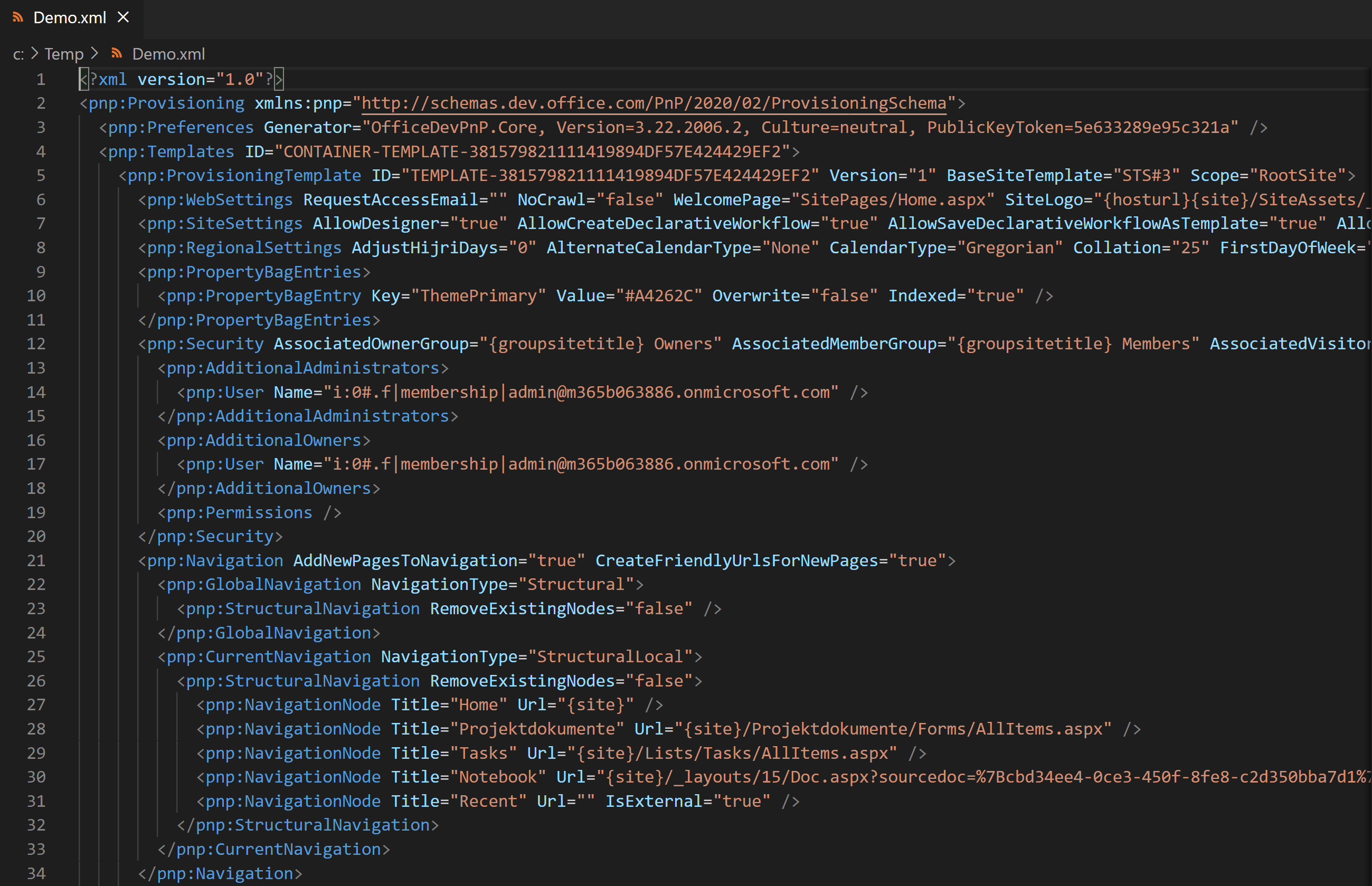Click the NavigationNode titled "Notebook"
The height and width of the screenshot is (886, 1372).
(x=784, y=777)
